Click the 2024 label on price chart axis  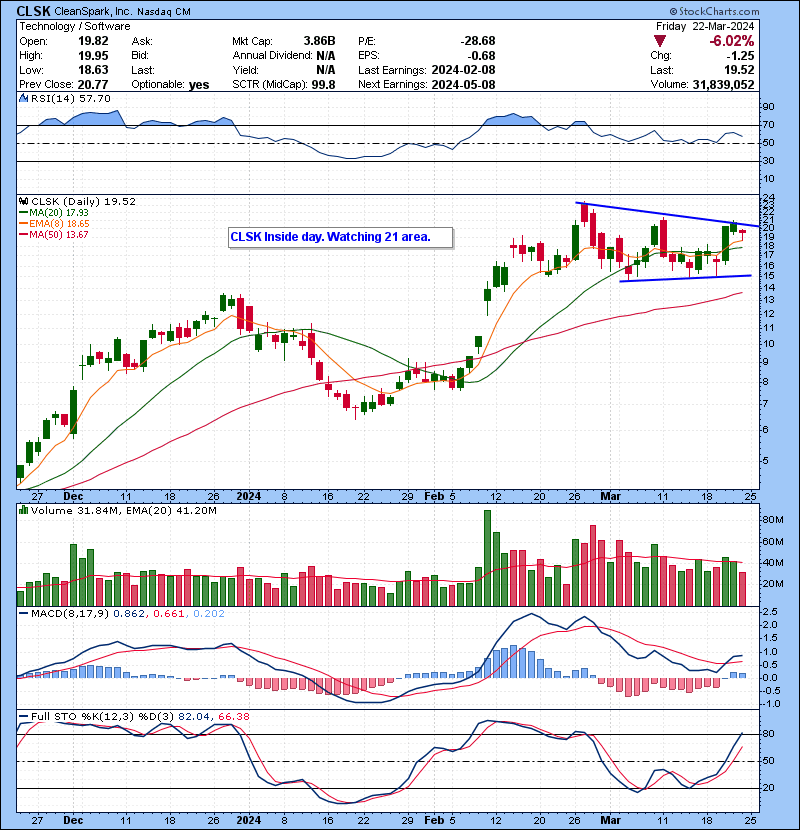(249, 497)
